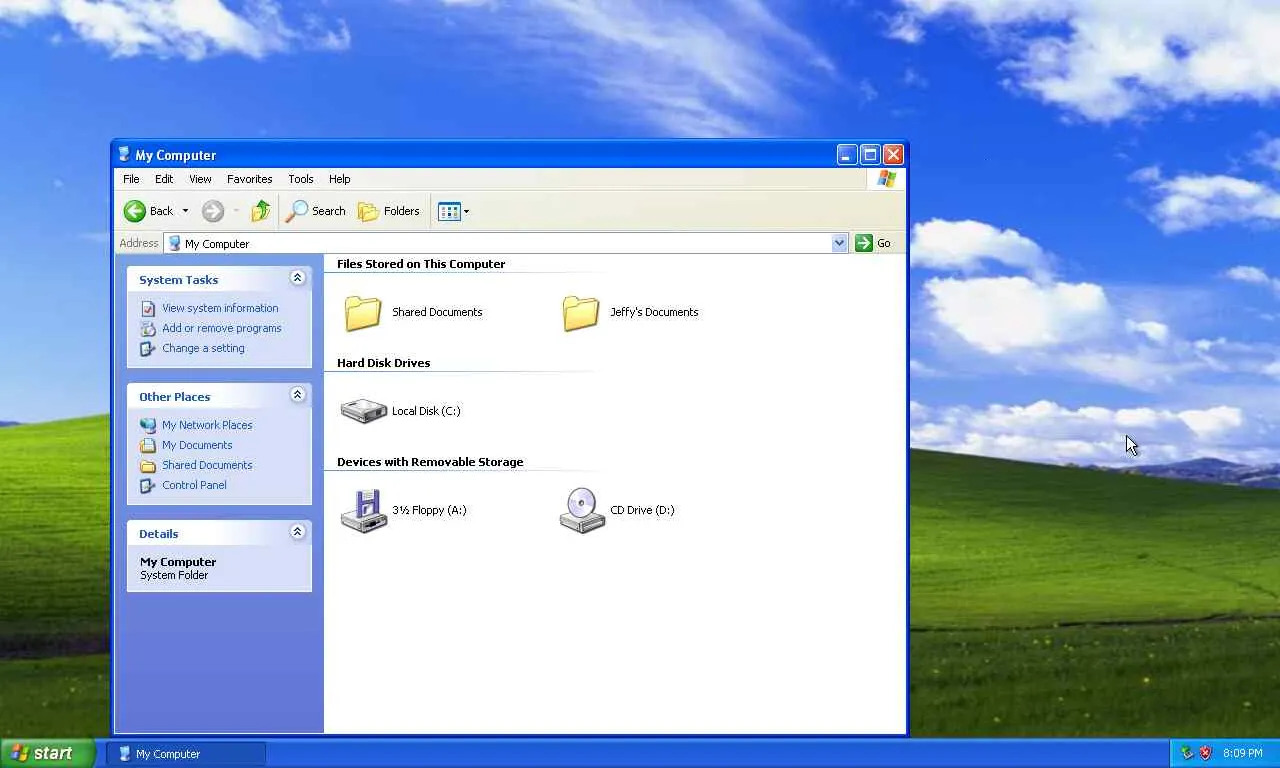Click the My Network Places icon
Viewport: 1280px width, 768px height.
click(x=148, y=425)
